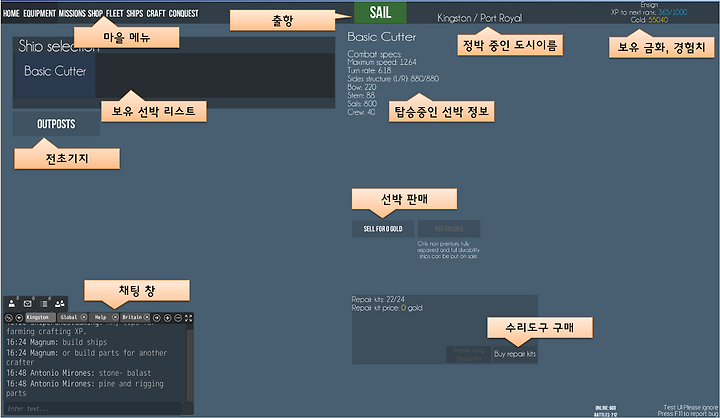
Task: Click the Ensign rank label
Action: click(649, 5)
